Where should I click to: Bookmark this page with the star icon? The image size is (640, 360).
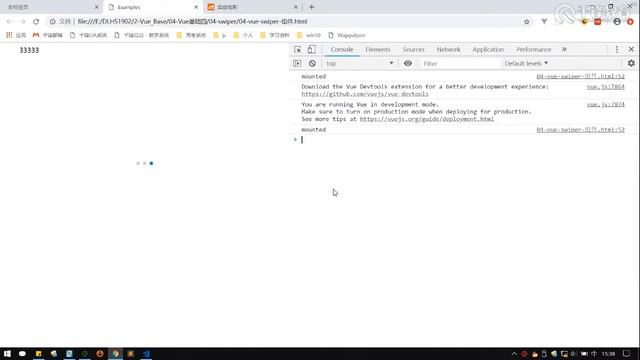[x=527, y=22]
